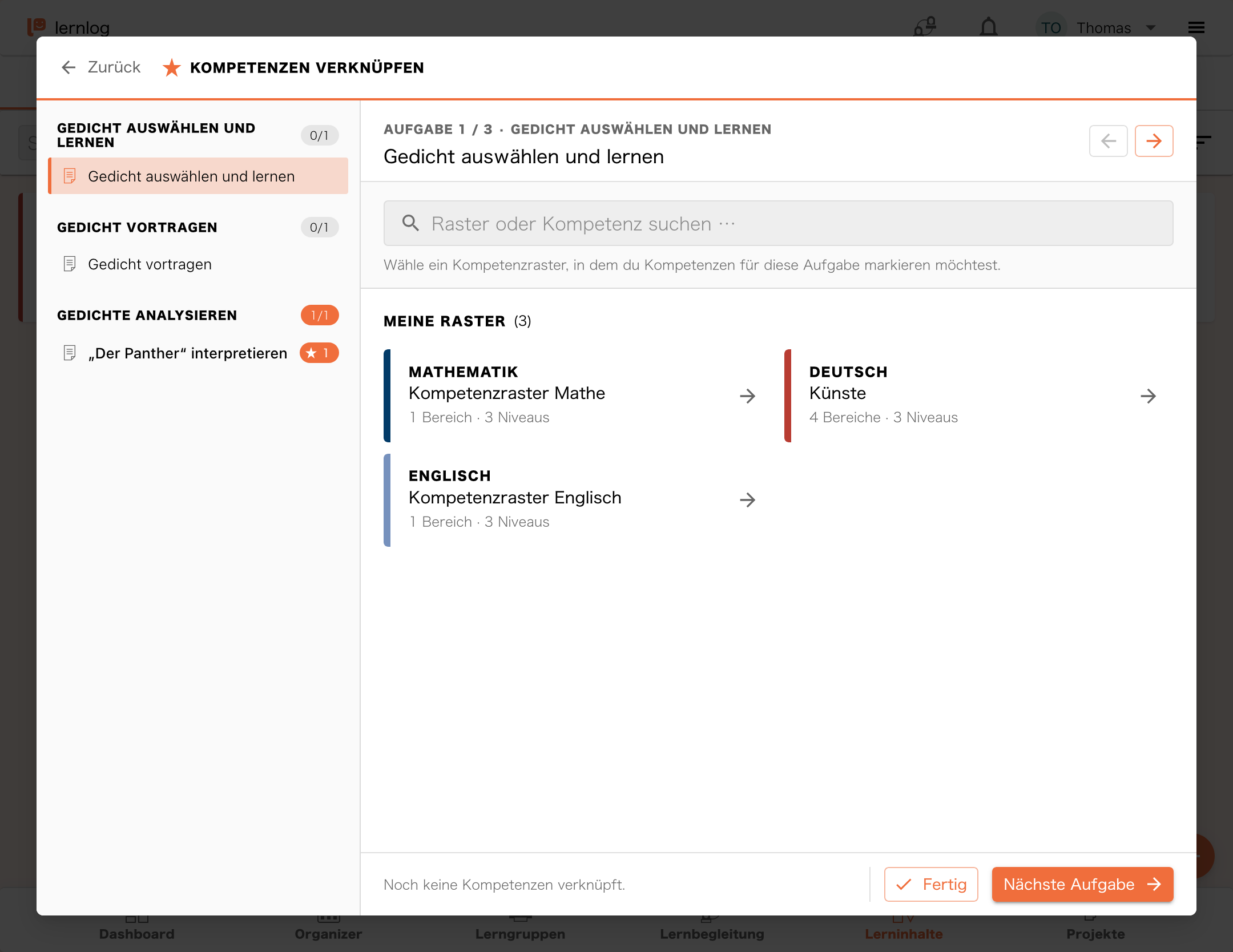Click the 1/1 badge for Gedichte analysieren
1233x952 pixels.
point(320,315)
